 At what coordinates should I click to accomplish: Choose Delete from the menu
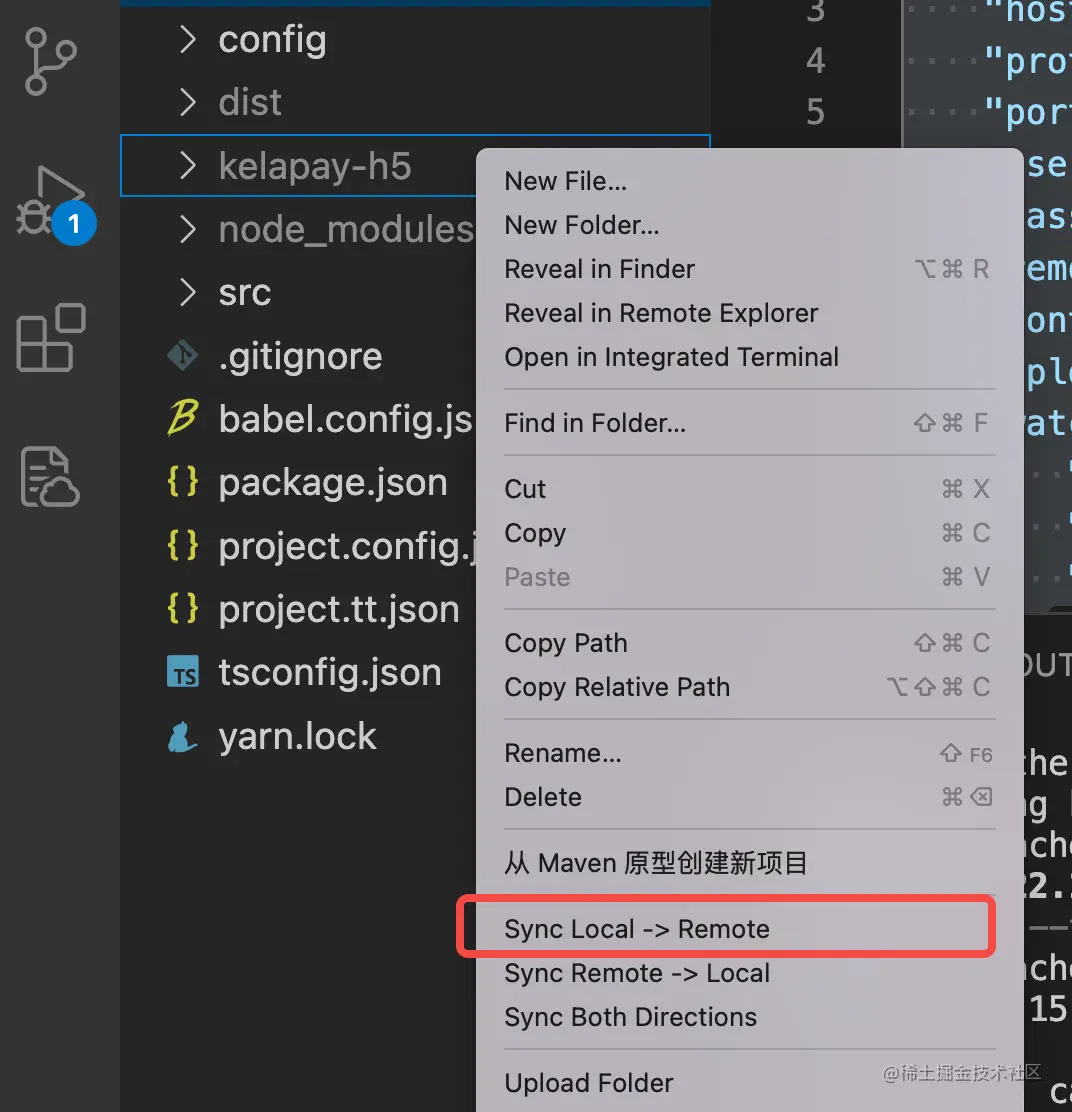tap(749, 797)
